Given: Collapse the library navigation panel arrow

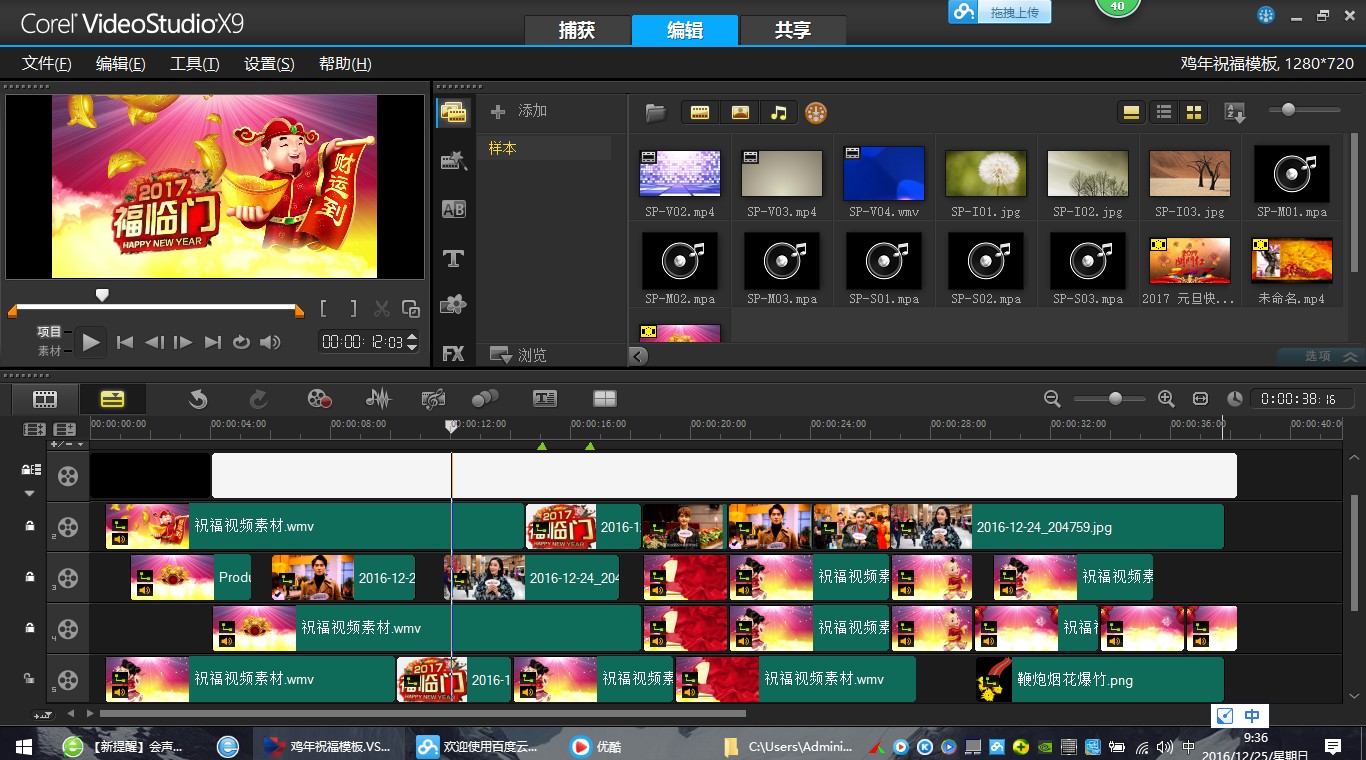Looking at the screenshot, I should pyautogui.click(x=638, y=355).
